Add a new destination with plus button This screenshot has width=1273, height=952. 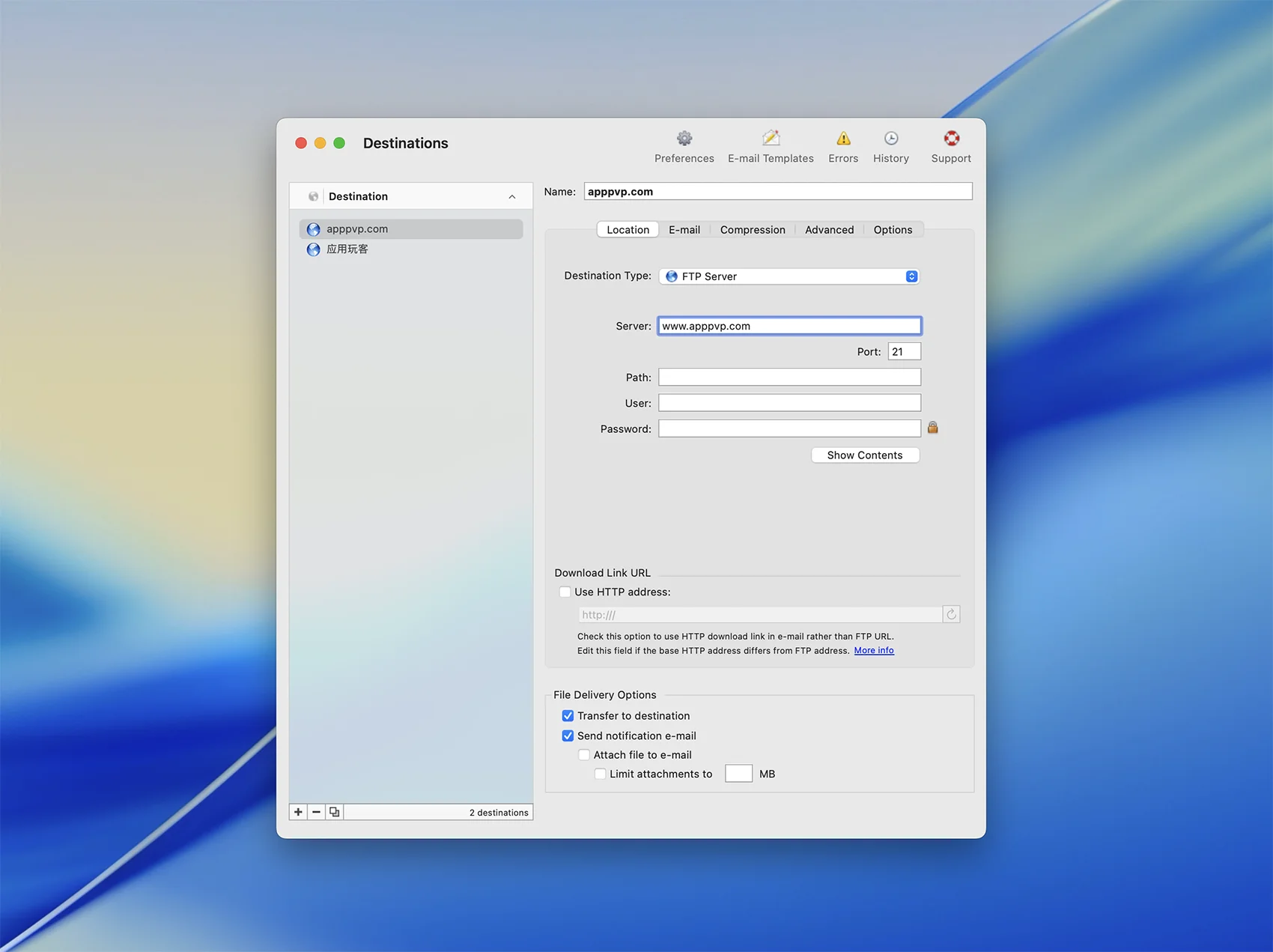[x=298, y=812]
